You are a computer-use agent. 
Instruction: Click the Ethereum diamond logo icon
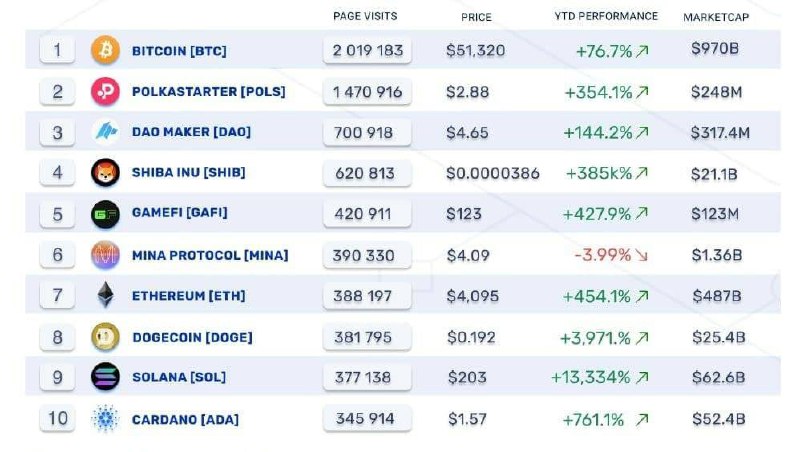point(105,296)
